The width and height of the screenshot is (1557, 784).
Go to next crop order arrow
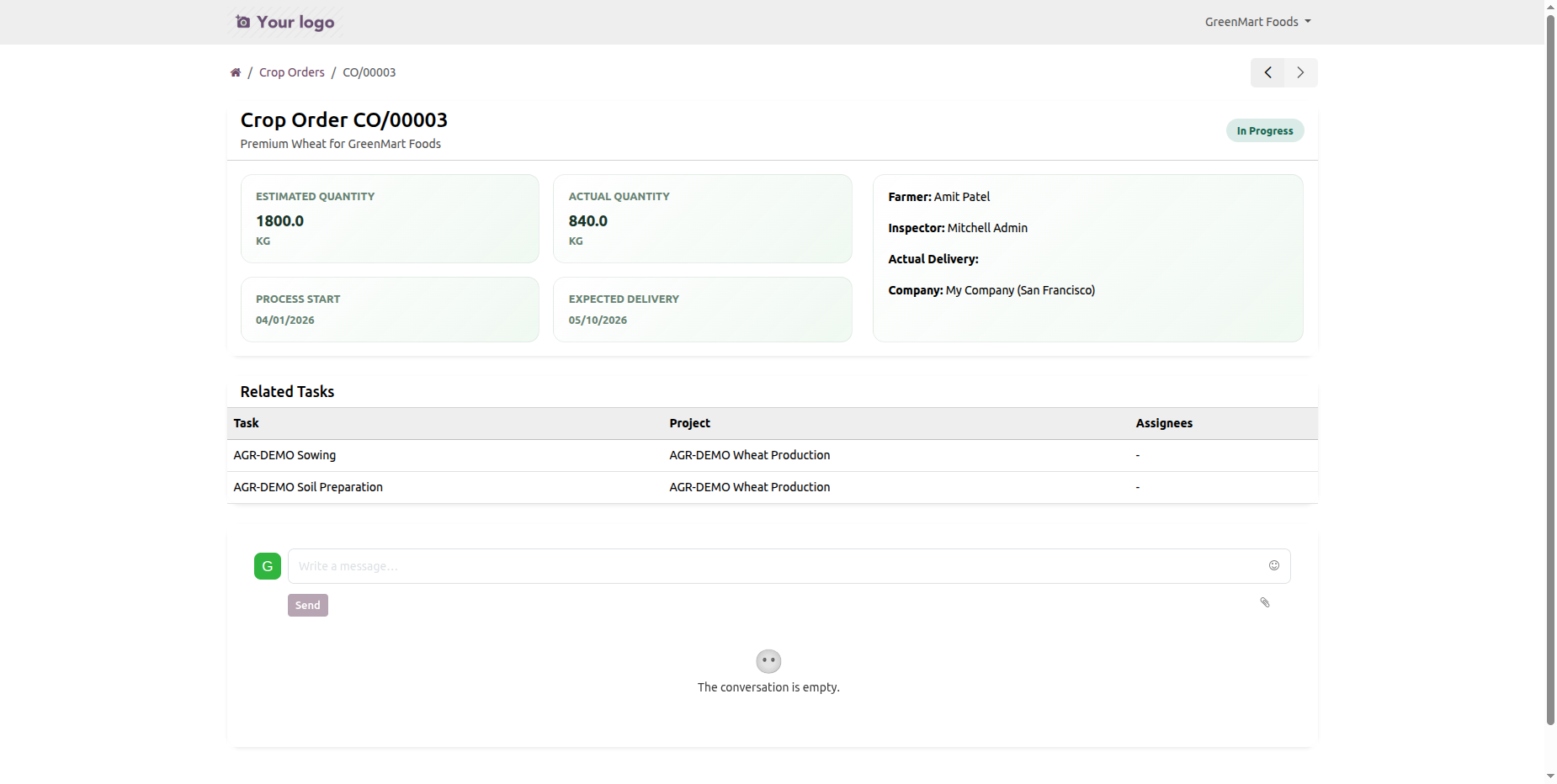(x=1301, y=72)
